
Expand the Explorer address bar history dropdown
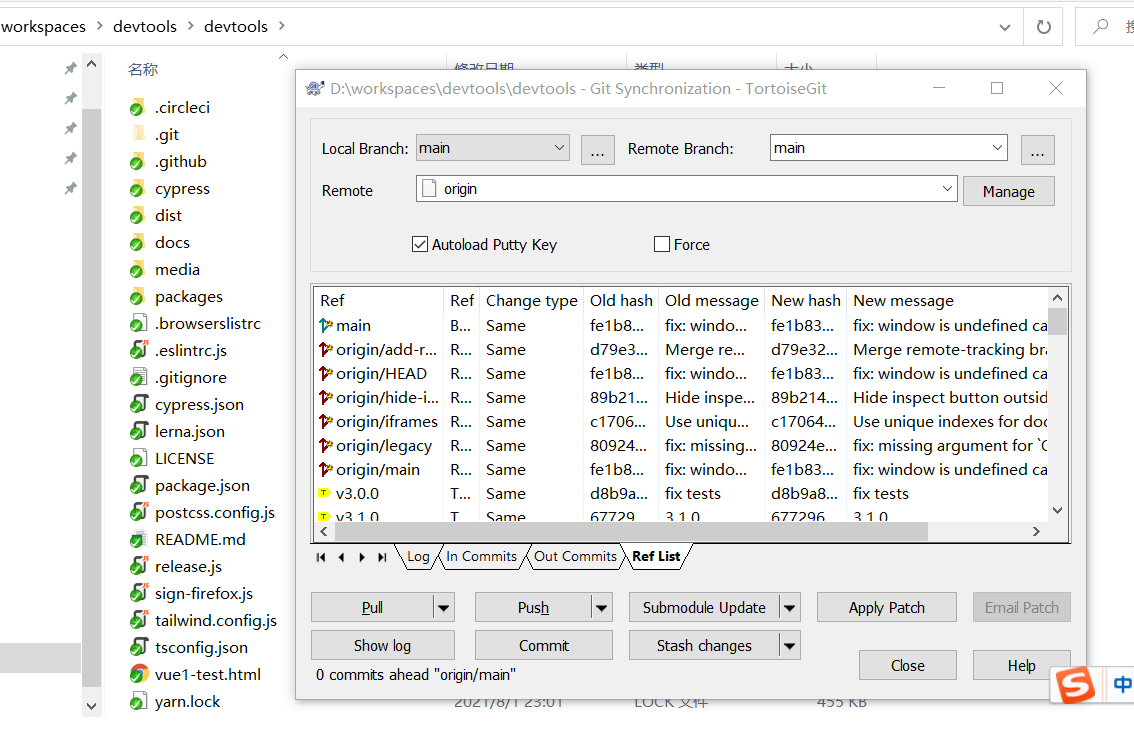[x=1005, y=27]
